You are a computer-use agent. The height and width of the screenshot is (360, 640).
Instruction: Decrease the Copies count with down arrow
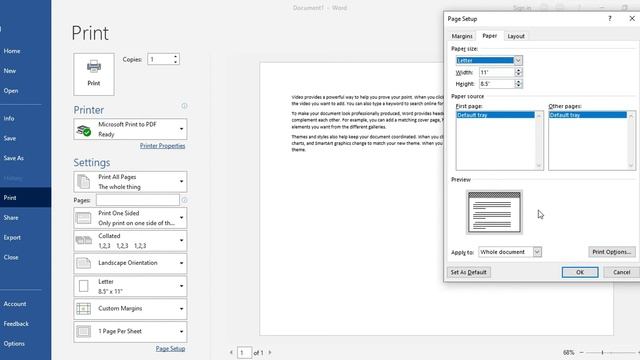[x=176, y=62]
